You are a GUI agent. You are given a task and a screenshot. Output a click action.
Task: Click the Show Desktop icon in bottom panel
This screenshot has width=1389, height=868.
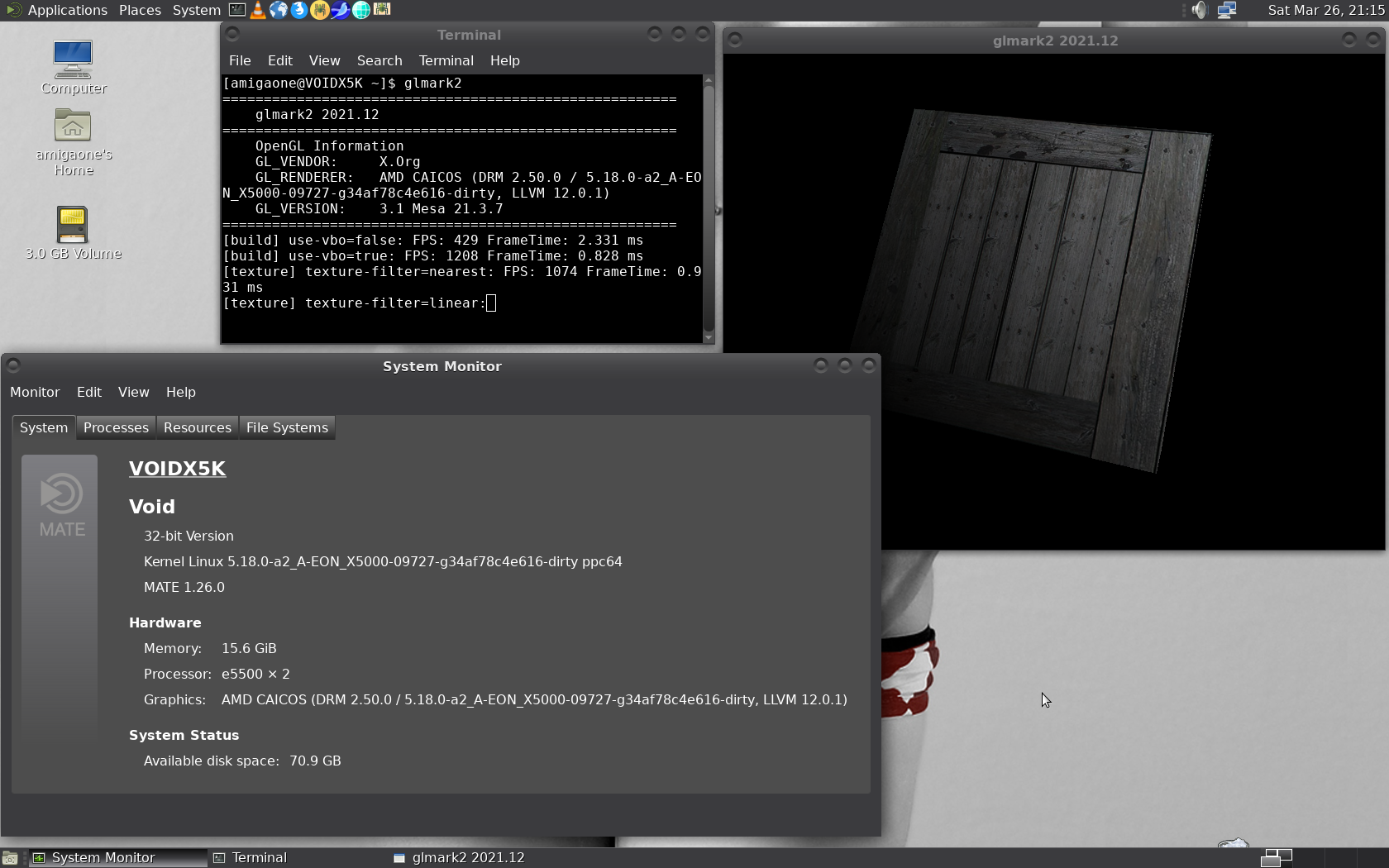(10, 858)
